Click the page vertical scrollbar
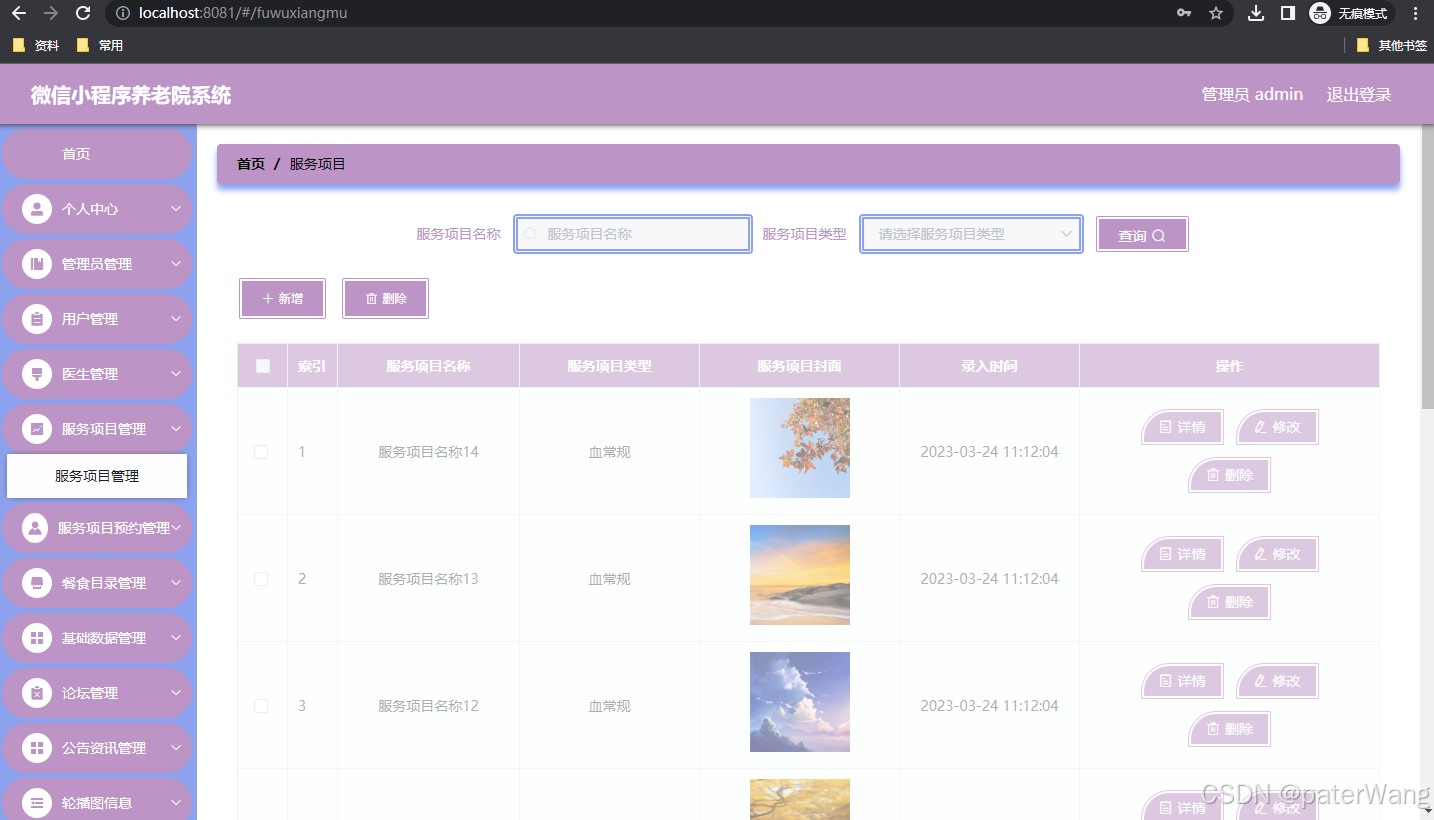The height and width of the screenshot is (820, 1434). (1427, 267)
